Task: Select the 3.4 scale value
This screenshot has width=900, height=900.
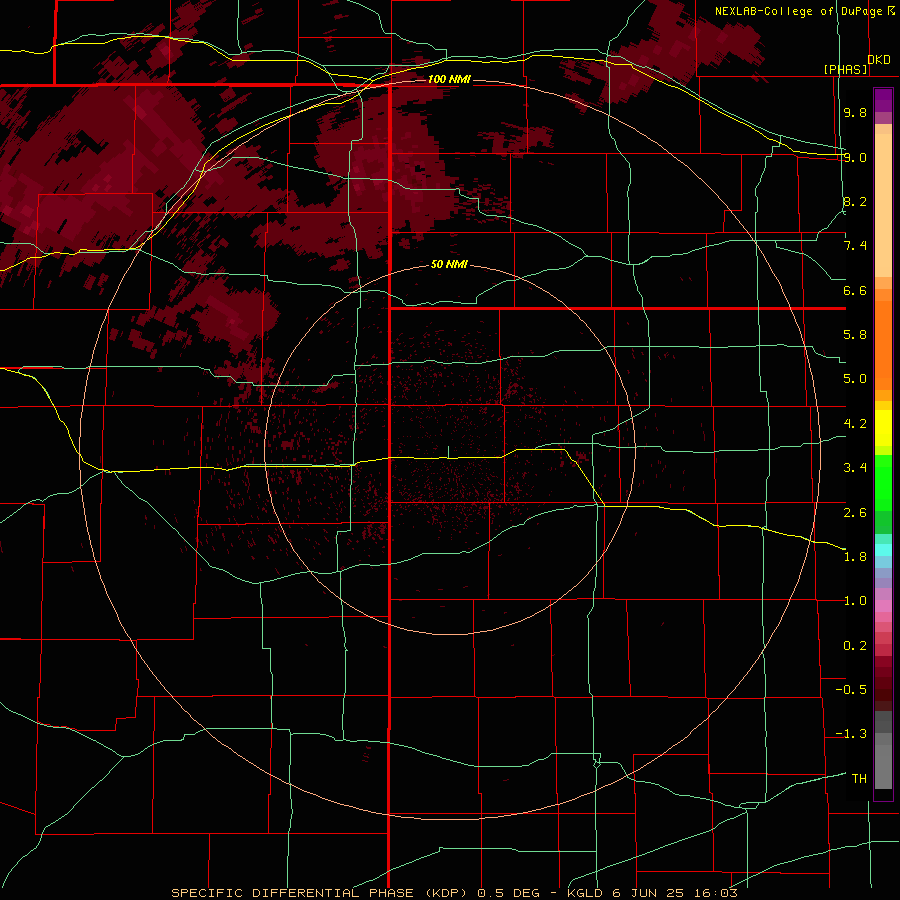Action: tap(855, 468)
